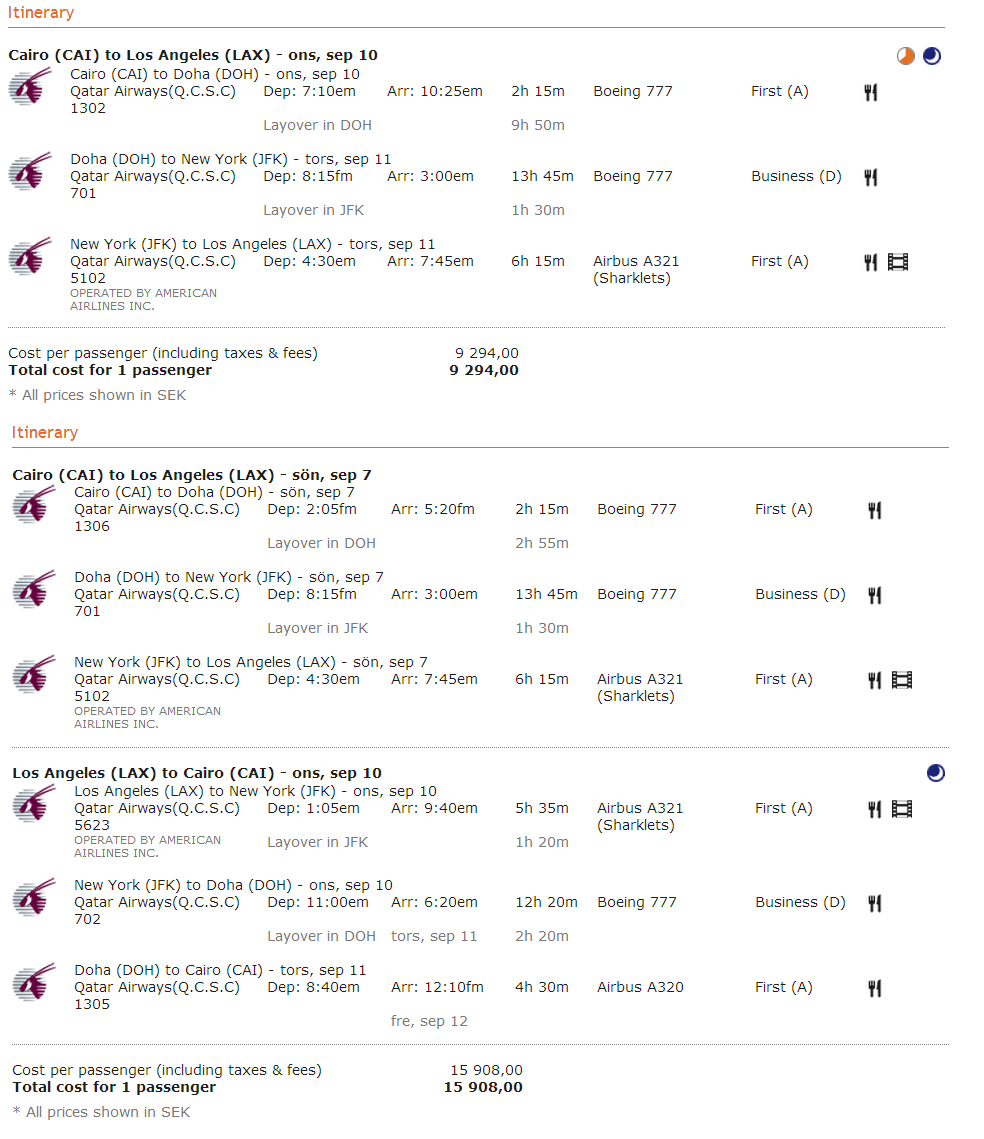Screen dimensions: 984x1139
Task: Click the movie icon on the sep 11 JFK–LAX flight
Action: pos(898,262)
